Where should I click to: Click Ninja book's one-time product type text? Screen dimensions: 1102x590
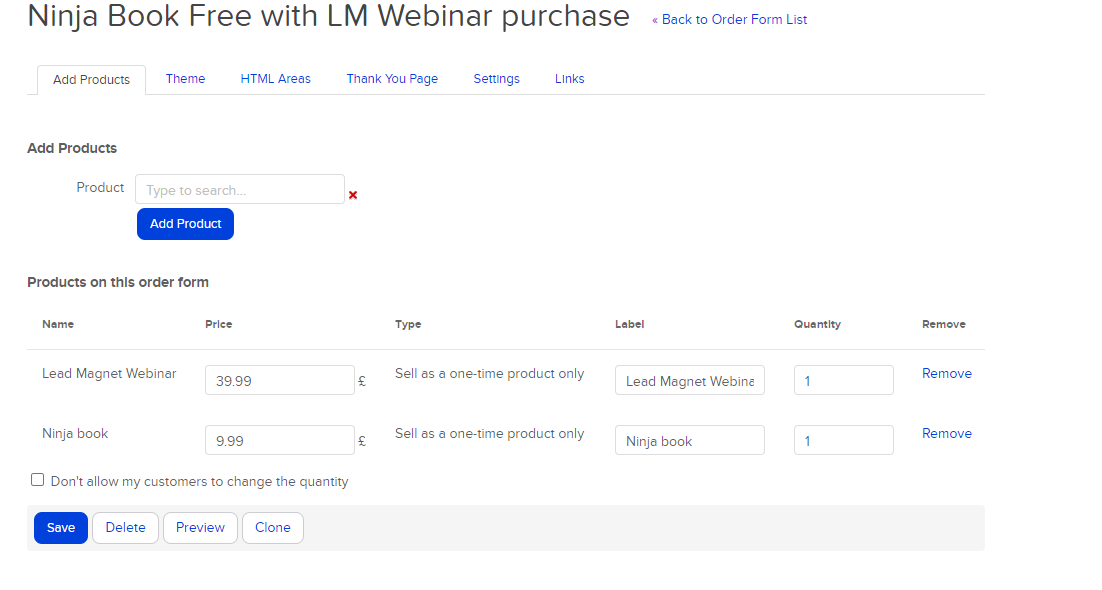489,433
